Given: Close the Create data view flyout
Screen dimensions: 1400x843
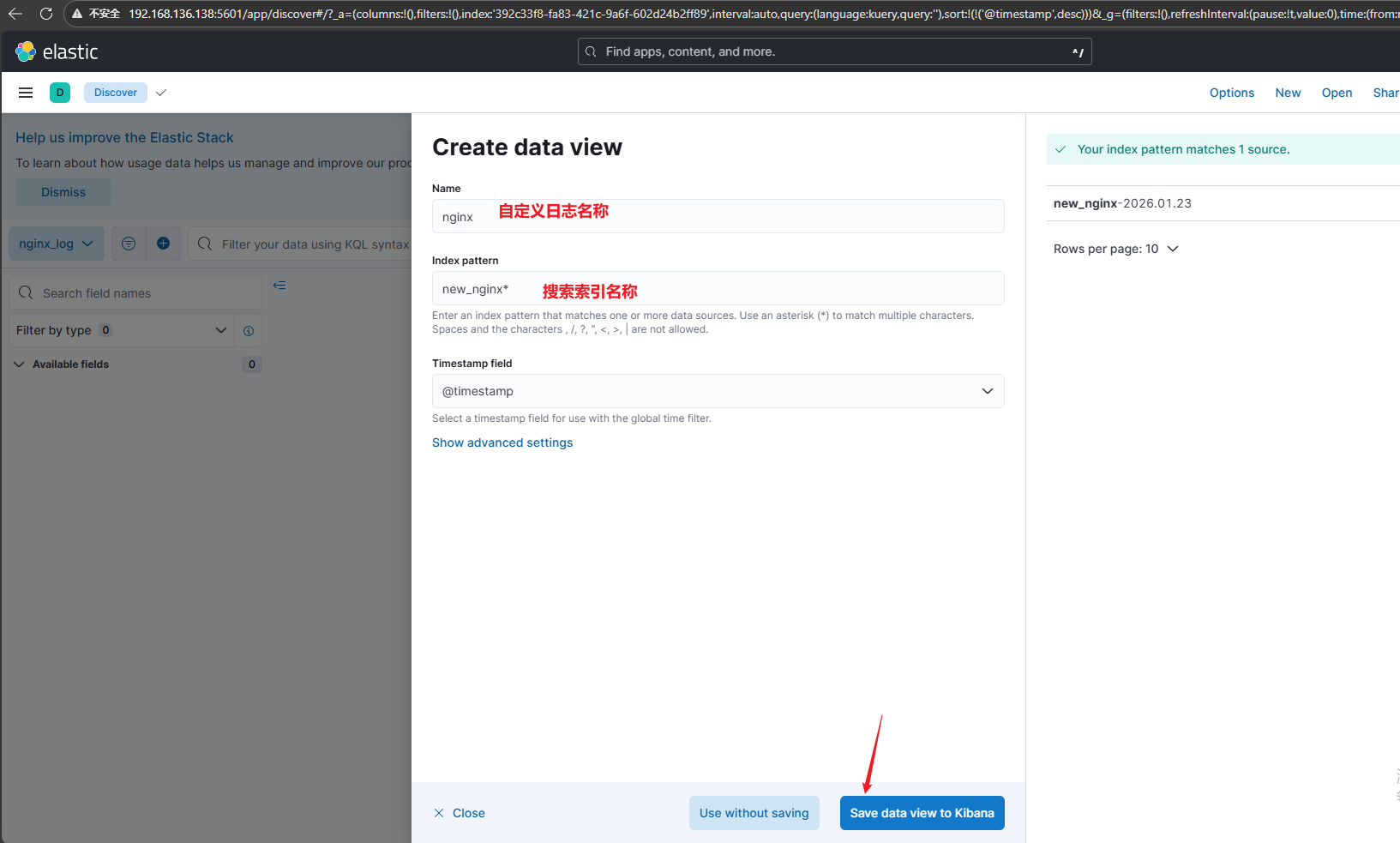Looking at the screenshot, I should [460, 813].
